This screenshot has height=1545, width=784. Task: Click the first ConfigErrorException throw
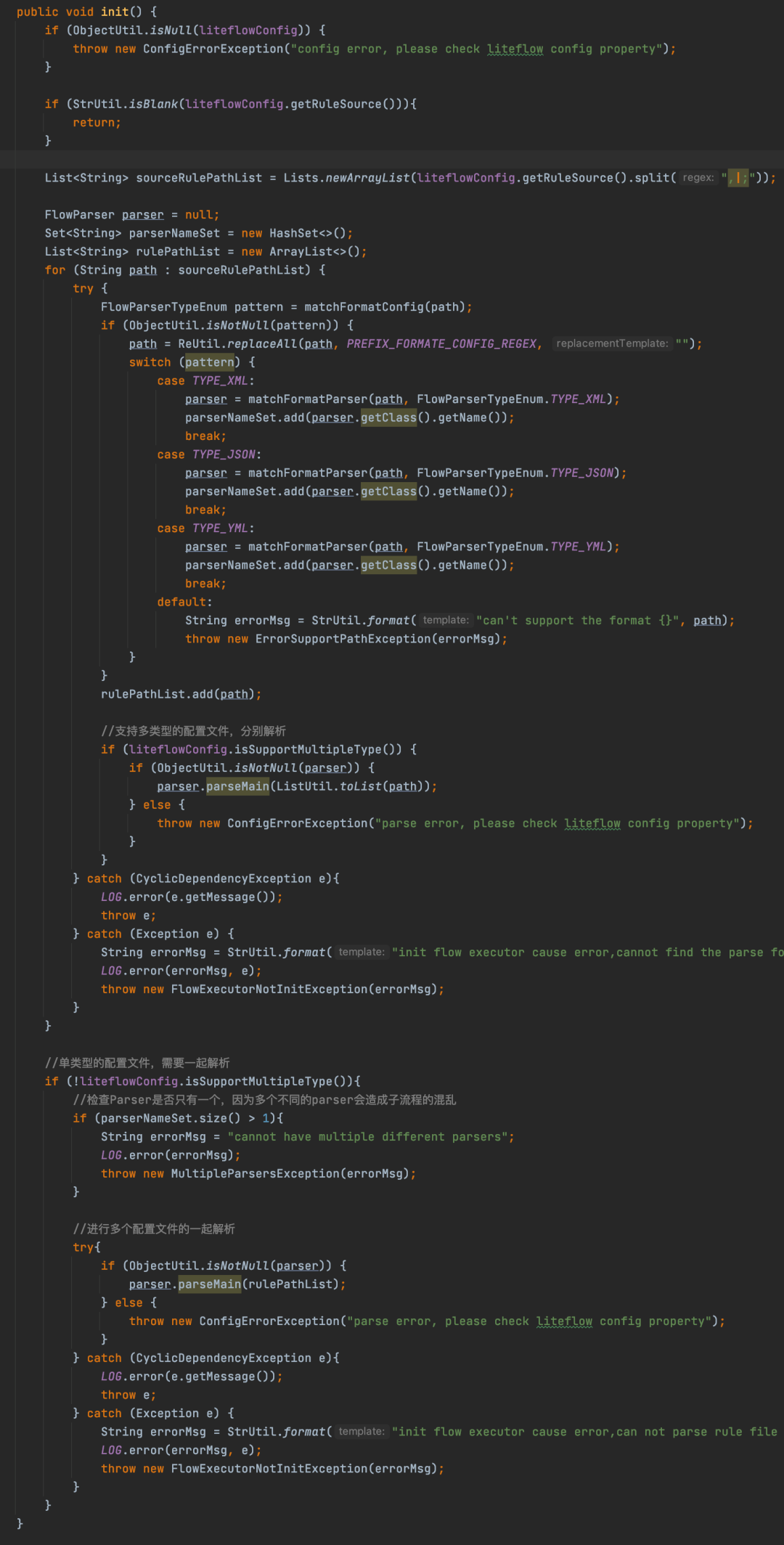(x=374, y=49)
